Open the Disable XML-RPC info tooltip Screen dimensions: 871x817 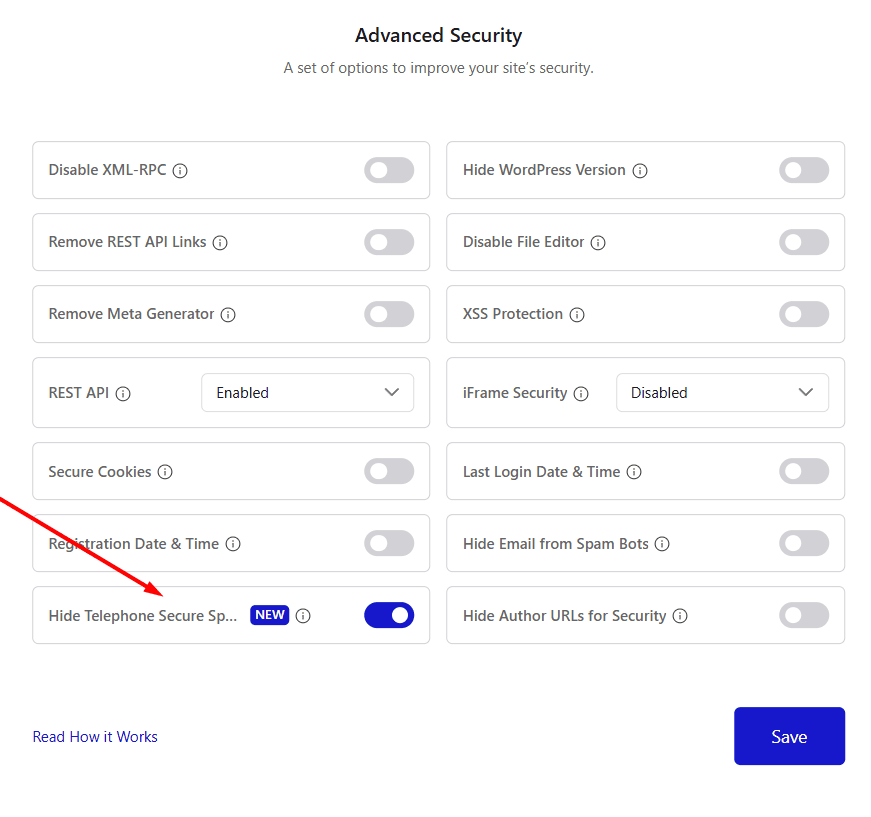180,170
